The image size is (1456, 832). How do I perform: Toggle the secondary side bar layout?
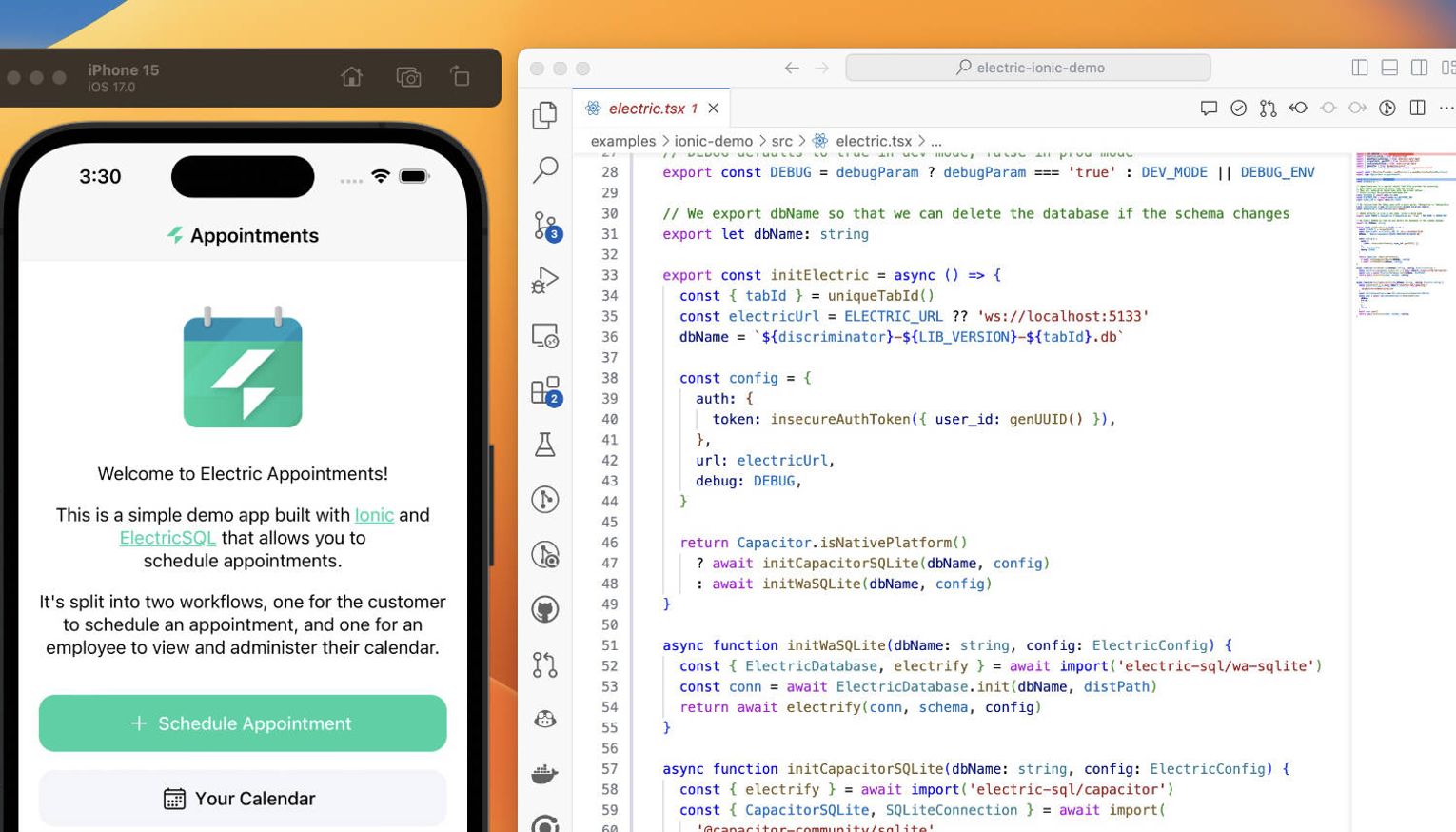[1419, 68]
